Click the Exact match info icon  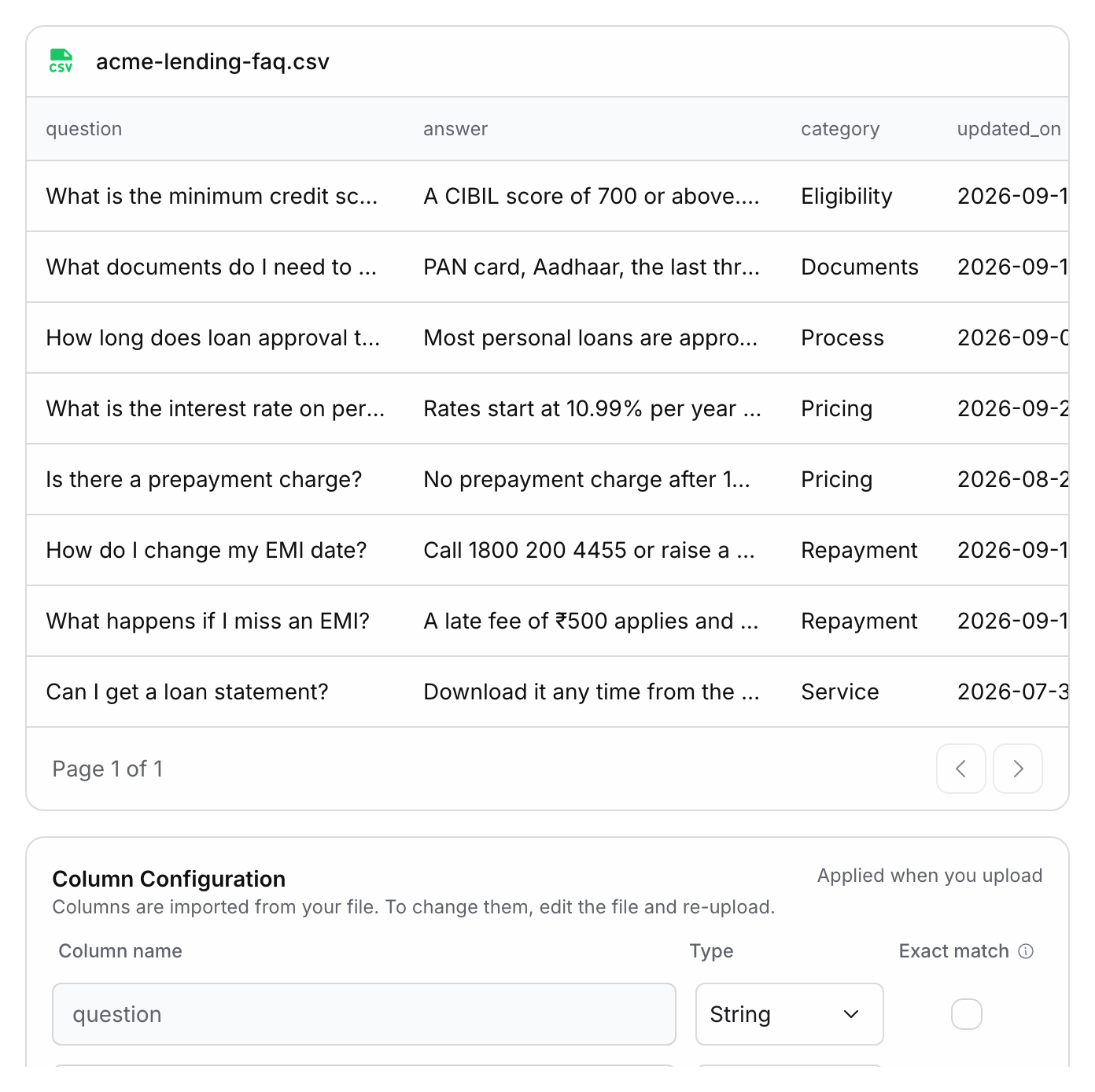pyautogui.click(x=1026, y=951)
